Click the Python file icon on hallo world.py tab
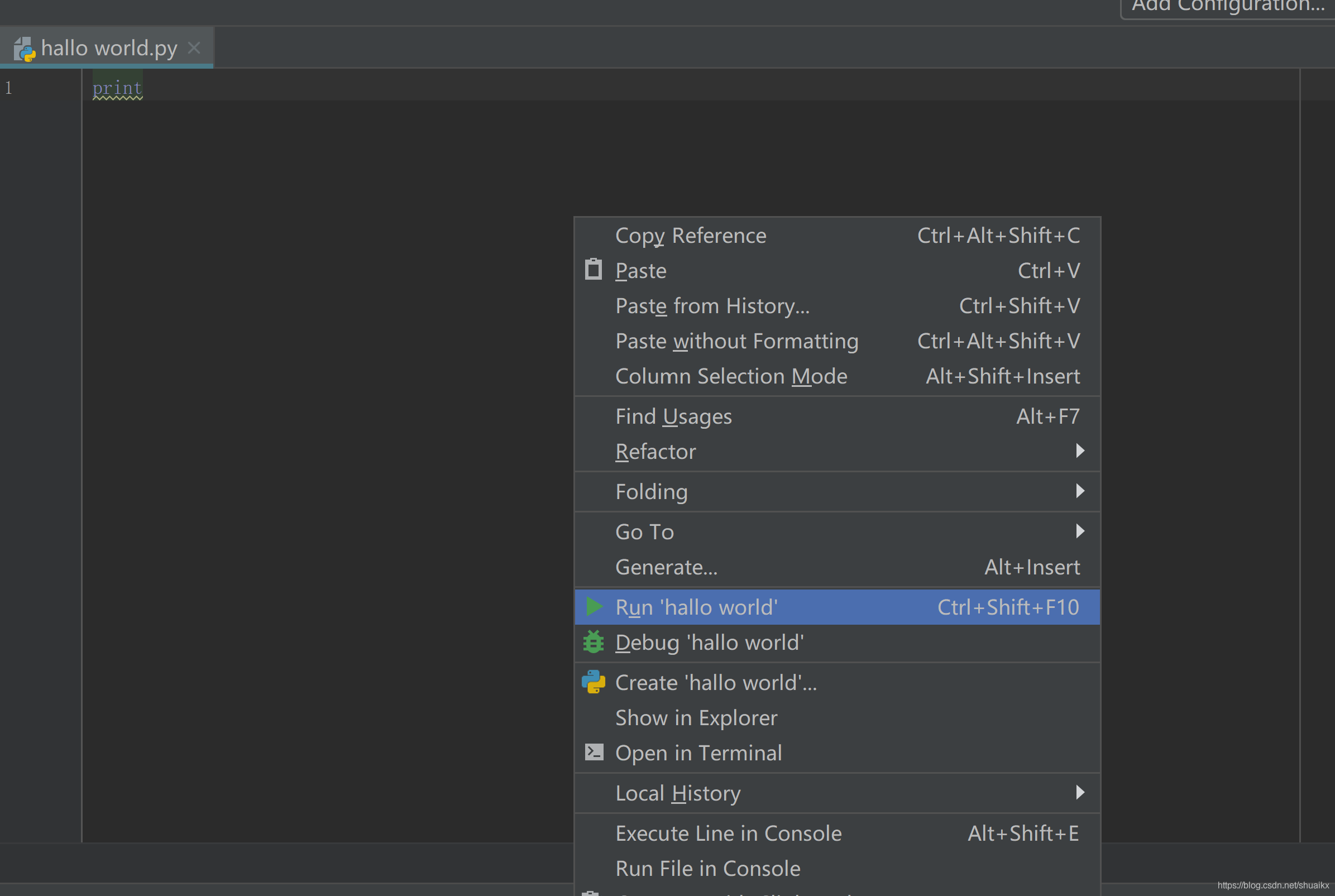 click(x=24, y=49)
